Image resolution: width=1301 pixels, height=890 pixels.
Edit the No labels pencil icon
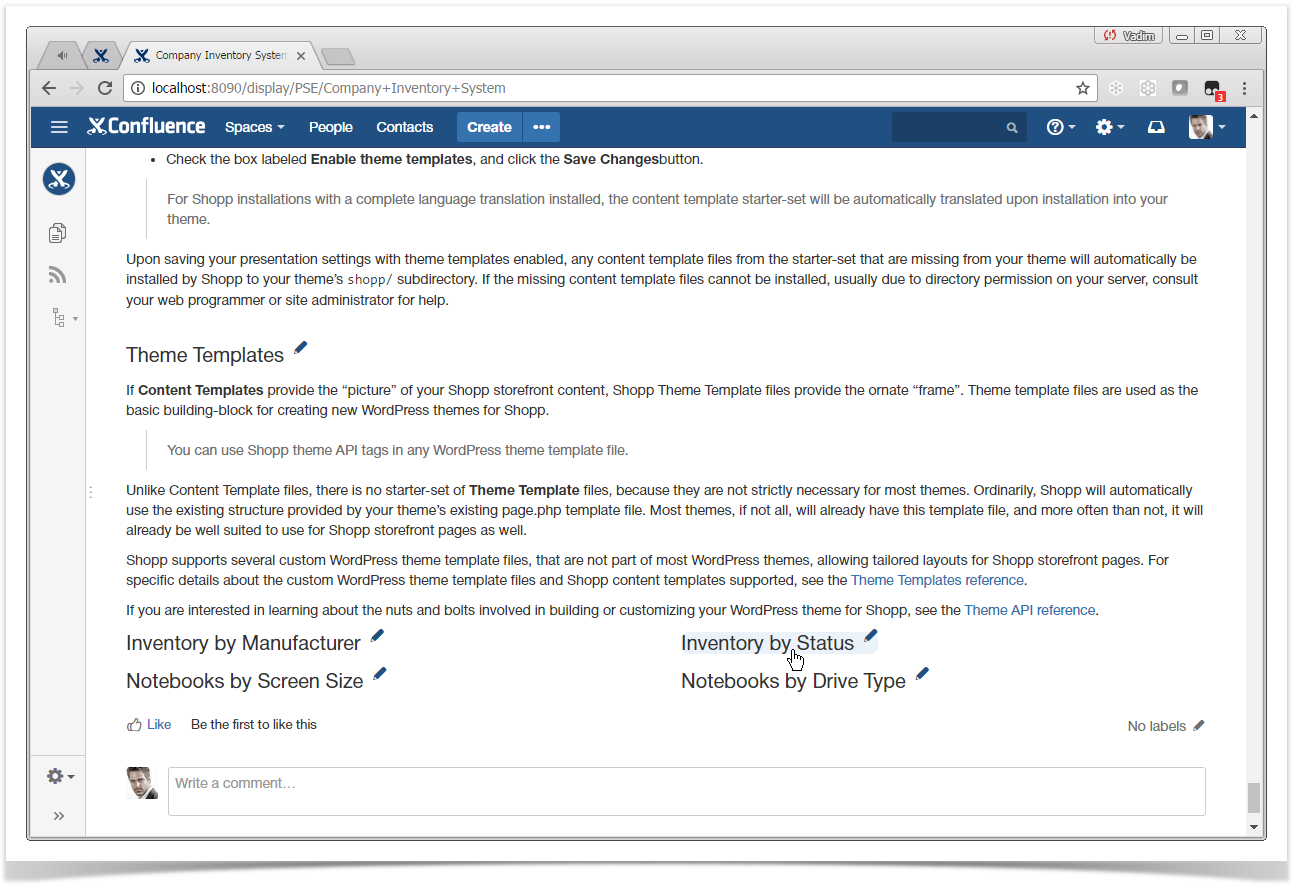1198,725
